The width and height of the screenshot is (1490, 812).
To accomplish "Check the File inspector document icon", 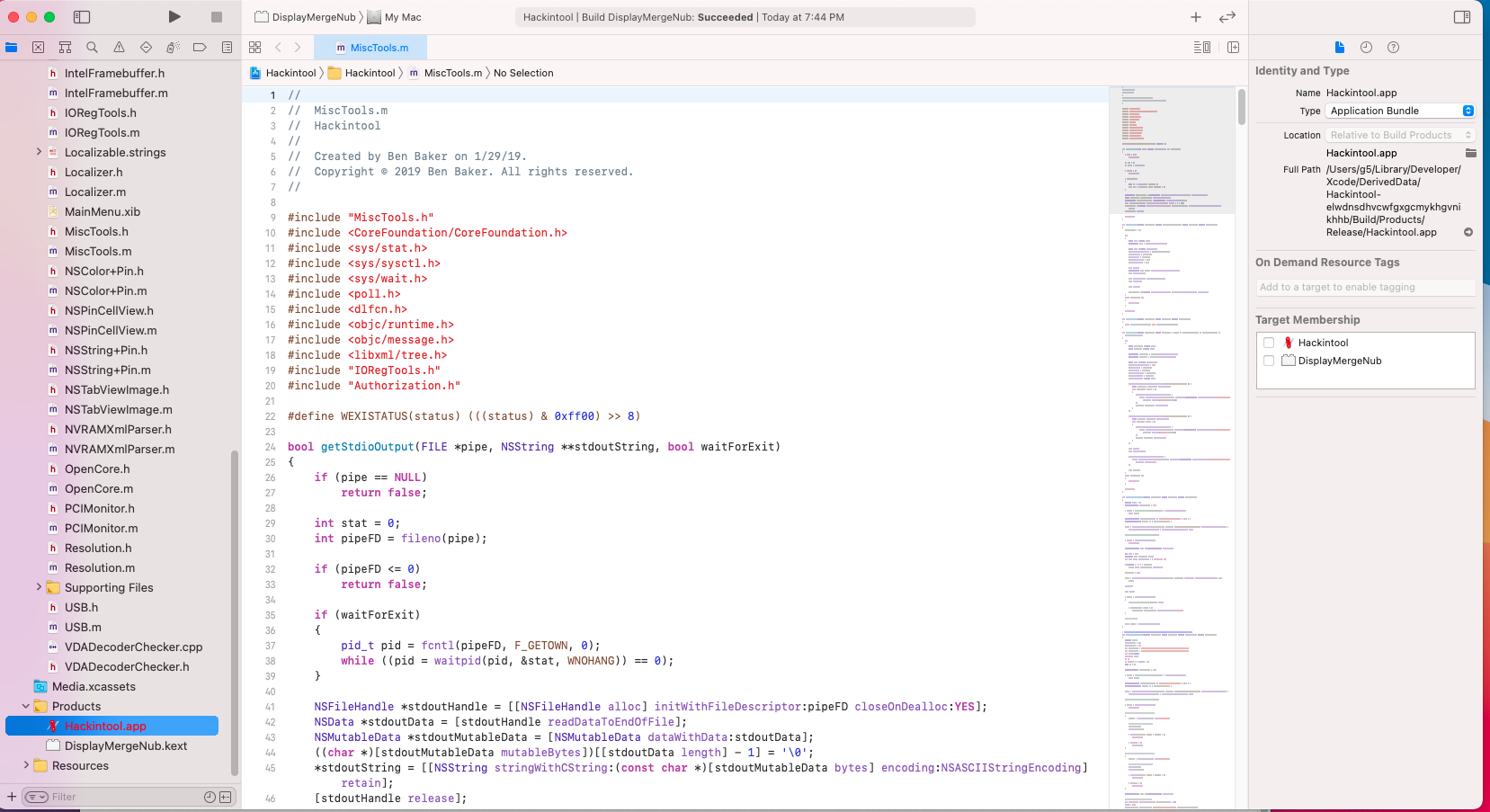I will point(1339,47).
